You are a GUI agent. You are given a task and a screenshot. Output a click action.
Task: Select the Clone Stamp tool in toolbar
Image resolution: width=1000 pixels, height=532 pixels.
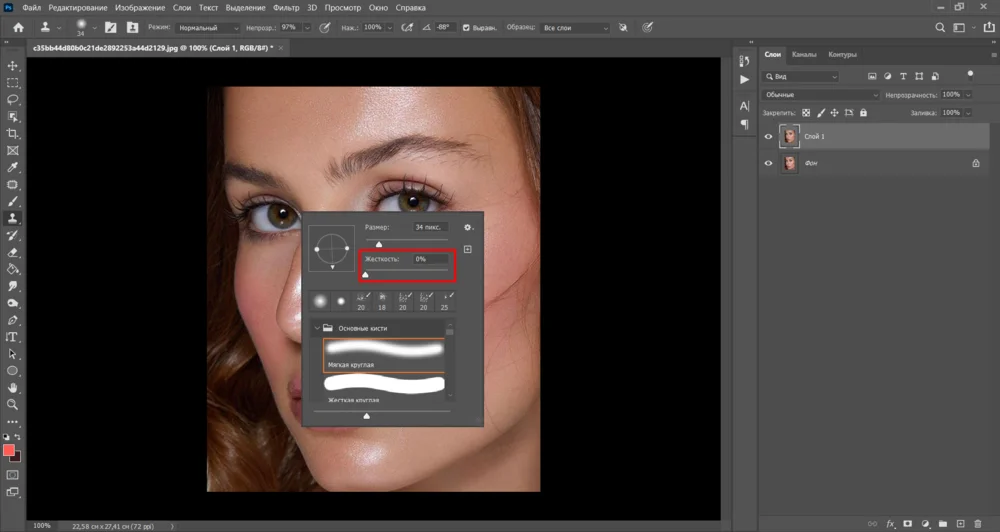tap(13, 218)
